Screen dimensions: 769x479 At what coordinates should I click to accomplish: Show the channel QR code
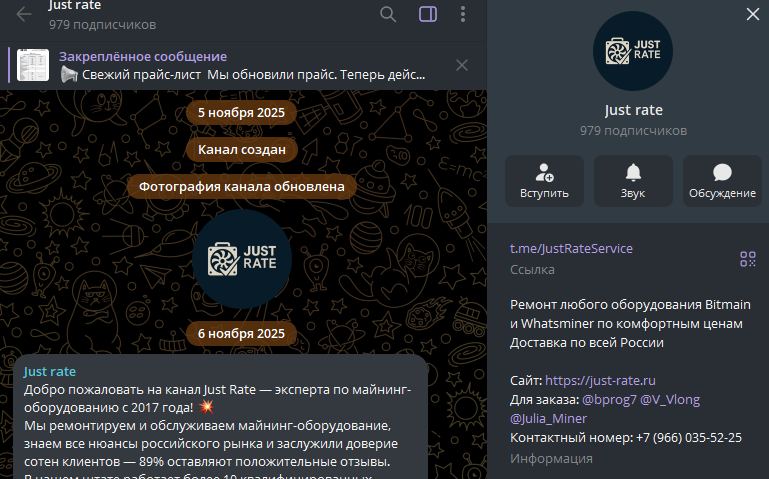click(747, 259)
